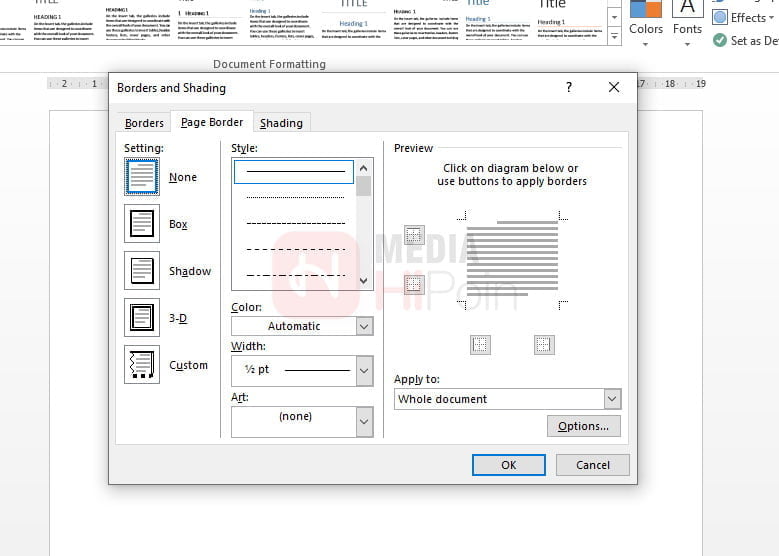Viewport: 779px width, 556px height.
Task: Click the Custom setting label
Action: tap(188, 365)
